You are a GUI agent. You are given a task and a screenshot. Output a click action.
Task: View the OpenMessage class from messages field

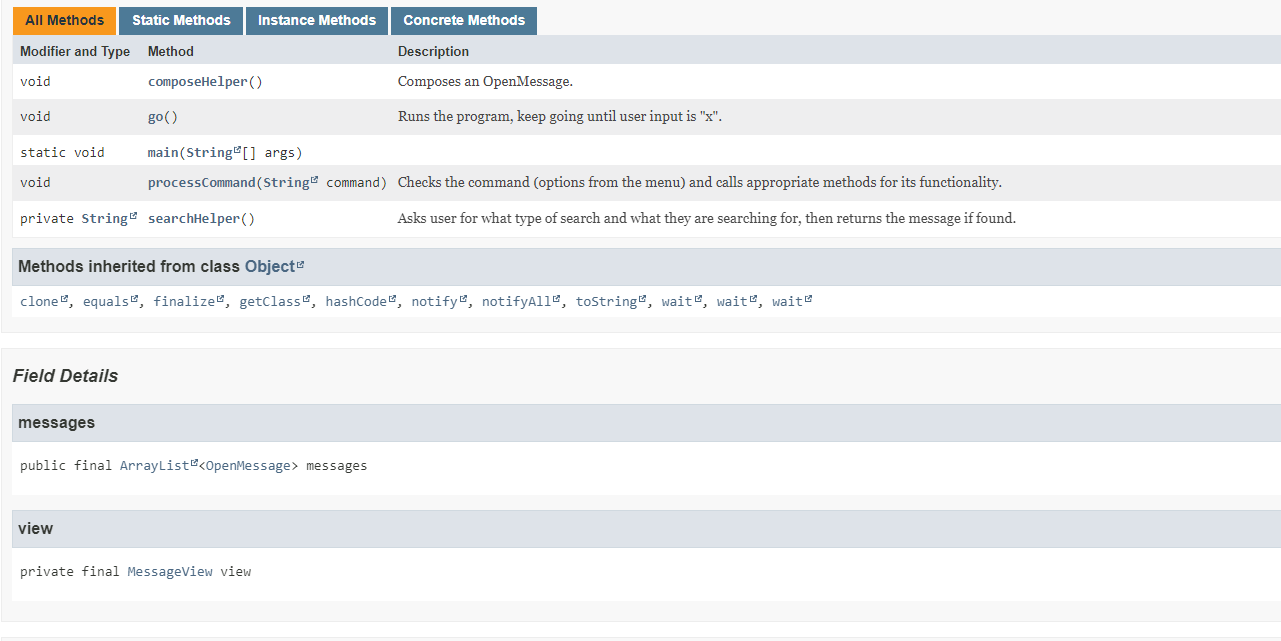pos(247,465)
